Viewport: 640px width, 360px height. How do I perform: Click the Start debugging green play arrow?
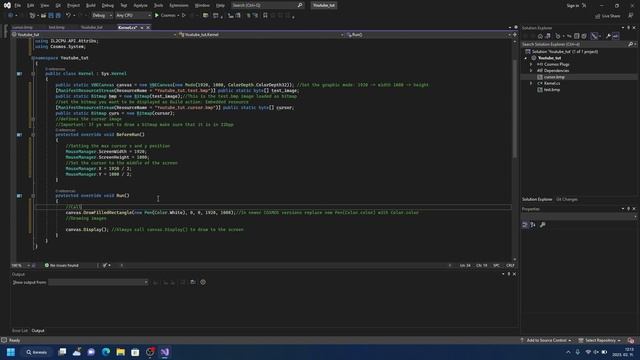(157, 16)
